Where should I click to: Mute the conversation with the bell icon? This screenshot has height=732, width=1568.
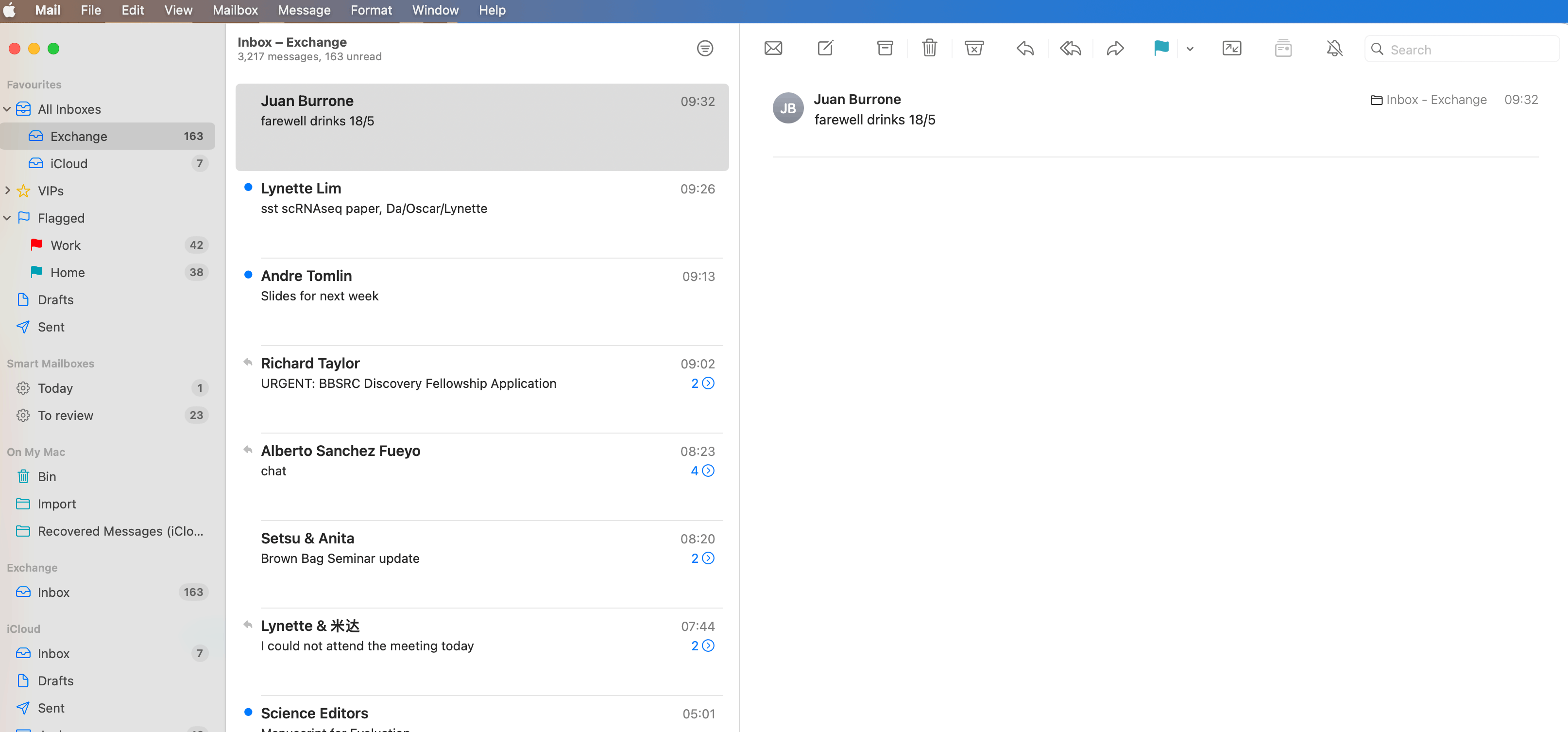coord(1334,48)
